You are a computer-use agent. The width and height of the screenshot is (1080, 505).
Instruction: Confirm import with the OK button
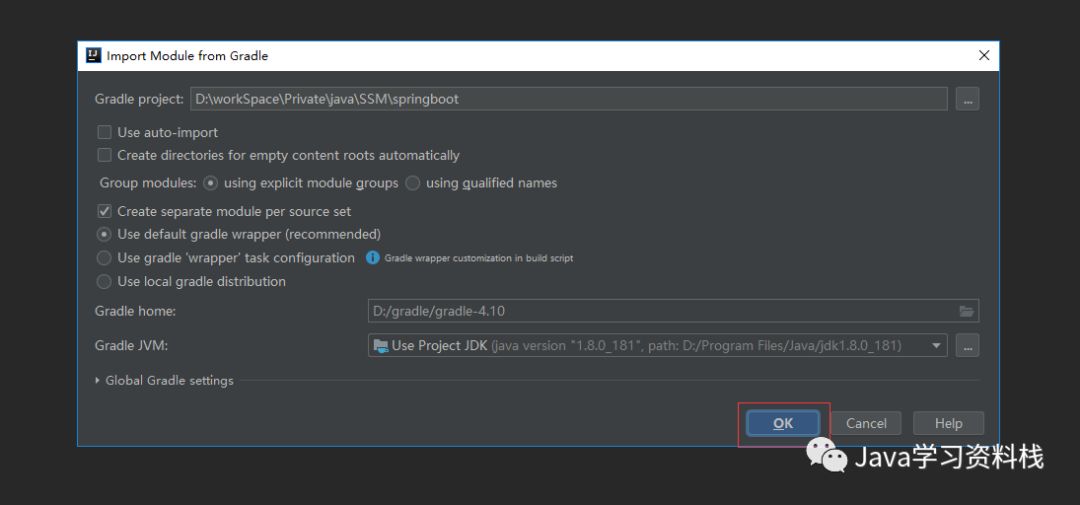(x=783, y=424)
